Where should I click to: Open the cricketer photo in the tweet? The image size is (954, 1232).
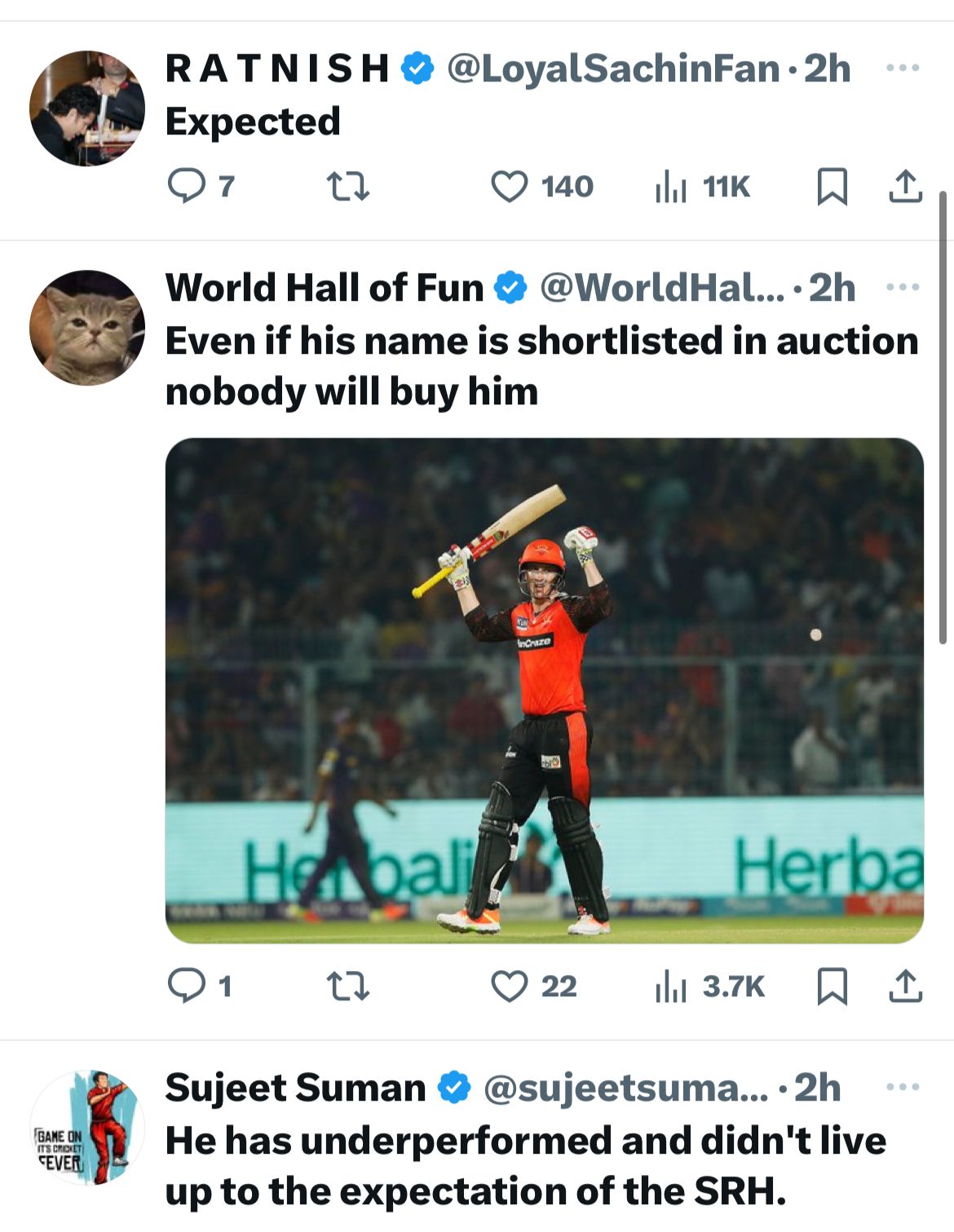coord(544,690)
